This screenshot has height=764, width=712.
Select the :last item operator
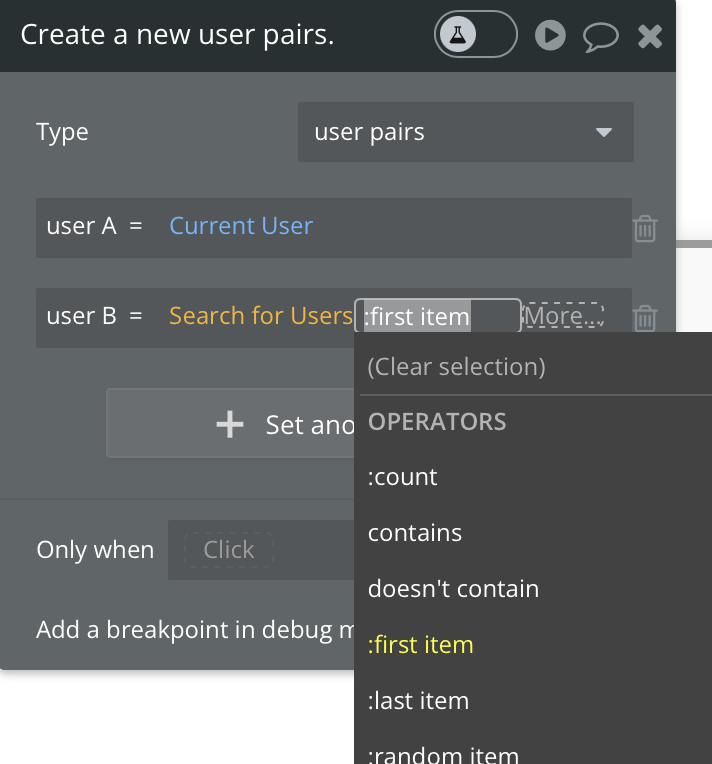(418, 701)
